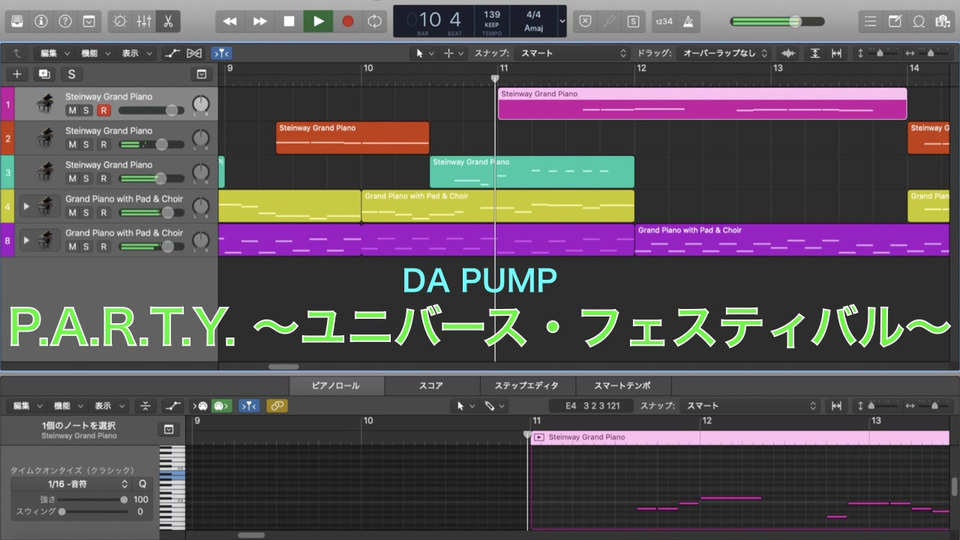This screenshot has height=540, width=960.
Task: Open the piano roll スナップ スマート dropdown
Action: pyautogui.click(x=751, y=406)
